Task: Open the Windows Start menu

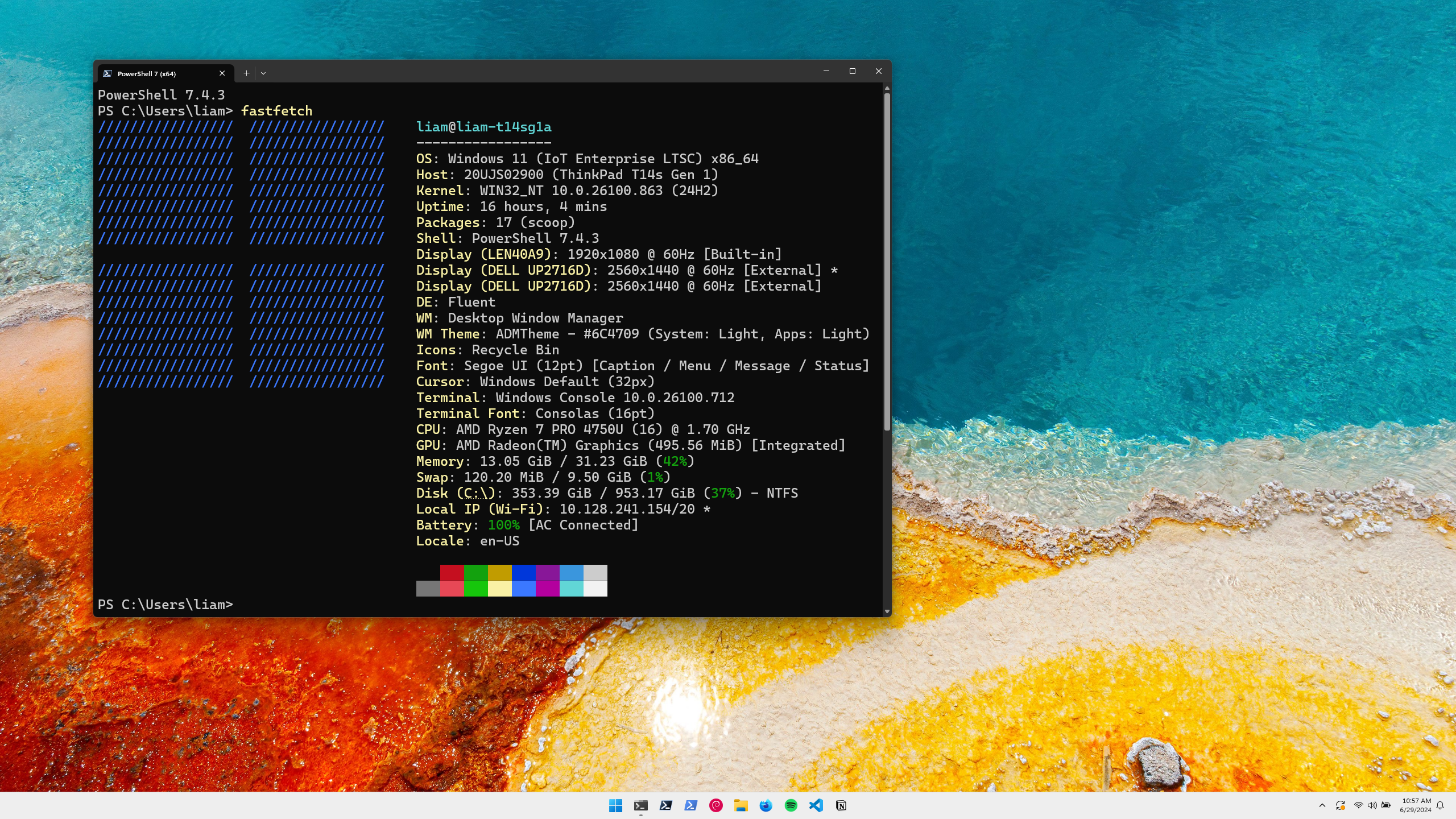Action: [x=615, y=805]
